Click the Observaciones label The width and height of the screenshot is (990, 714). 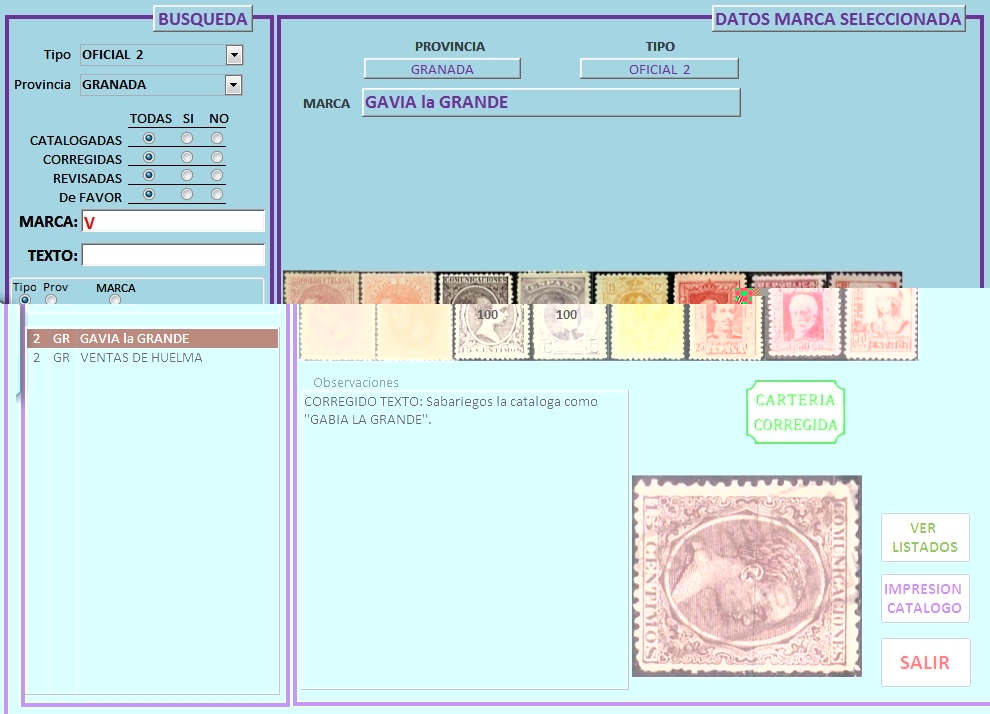click(x=356, y=382)
